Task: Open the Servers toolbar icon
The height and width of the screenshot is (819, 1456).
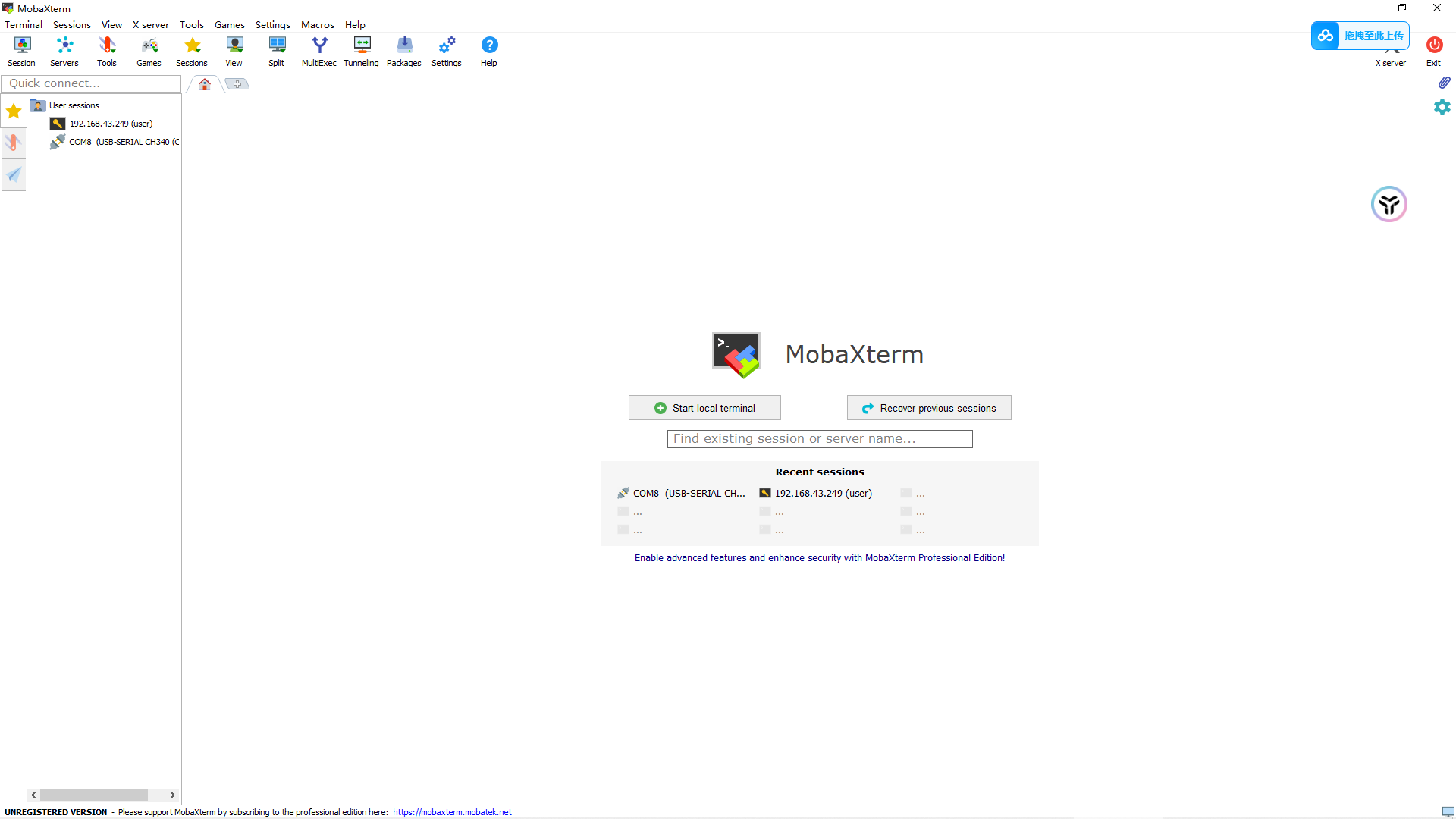Action: (64, 52)
